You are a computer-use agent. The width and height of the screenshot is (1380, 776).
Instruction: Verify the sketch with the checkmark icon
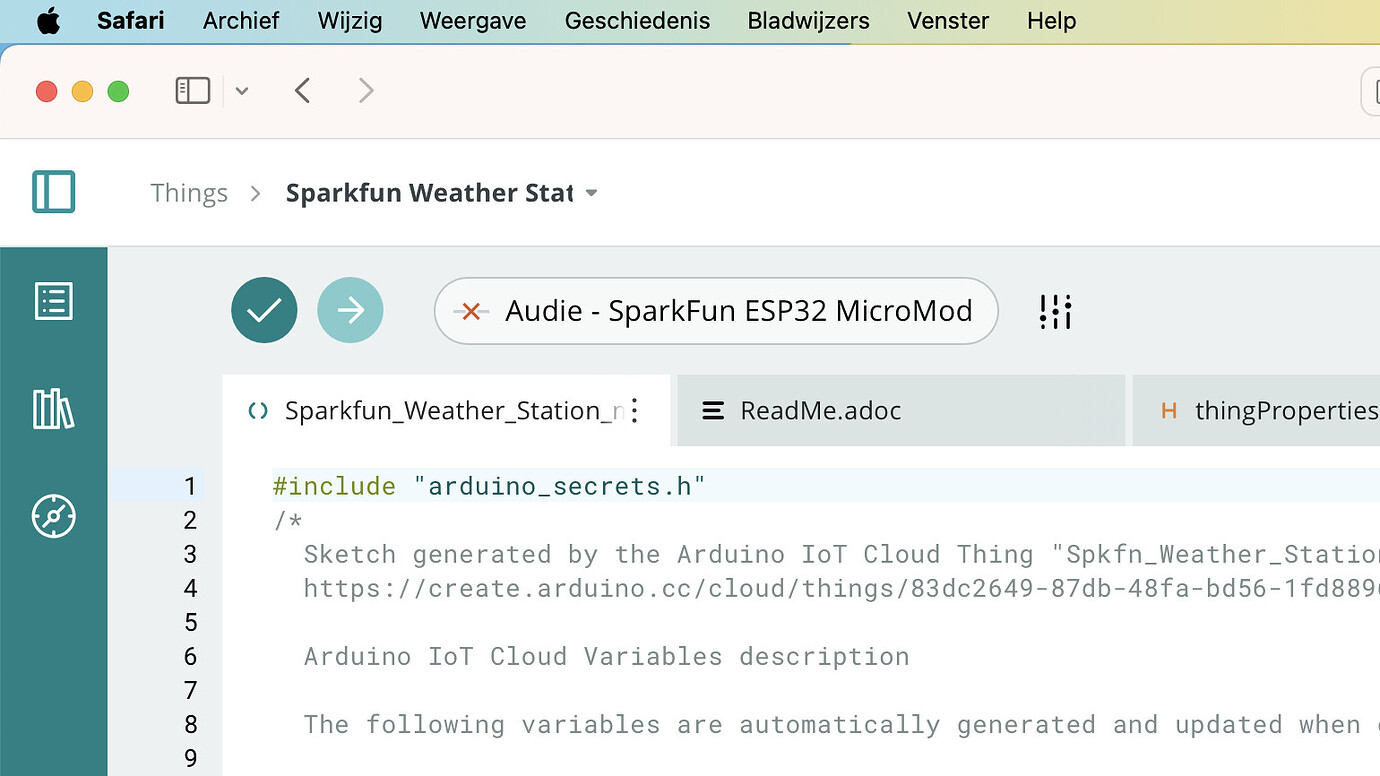[x=264, y=310]
